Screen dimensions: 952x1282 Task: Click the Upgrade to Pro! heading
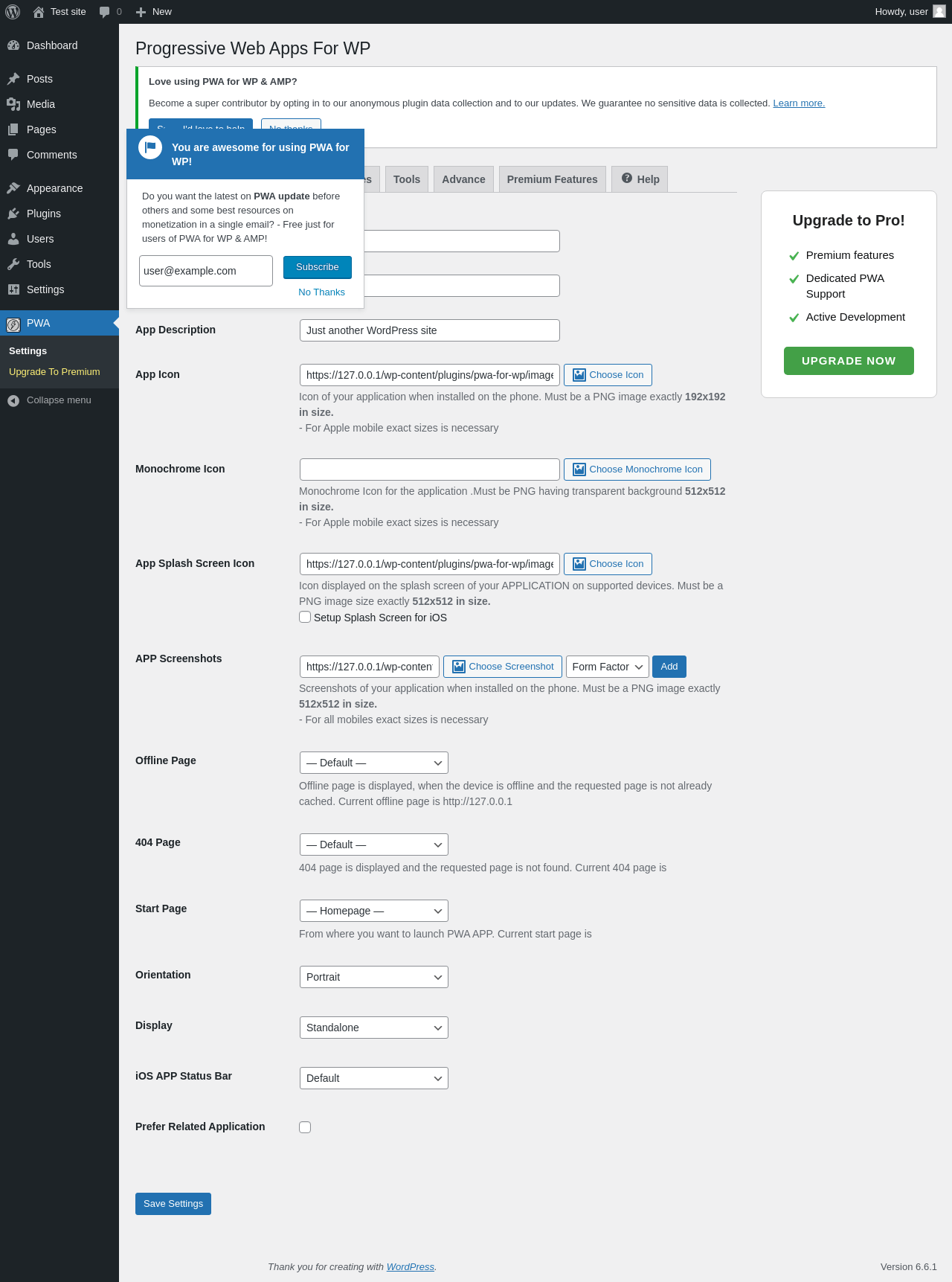849,220
